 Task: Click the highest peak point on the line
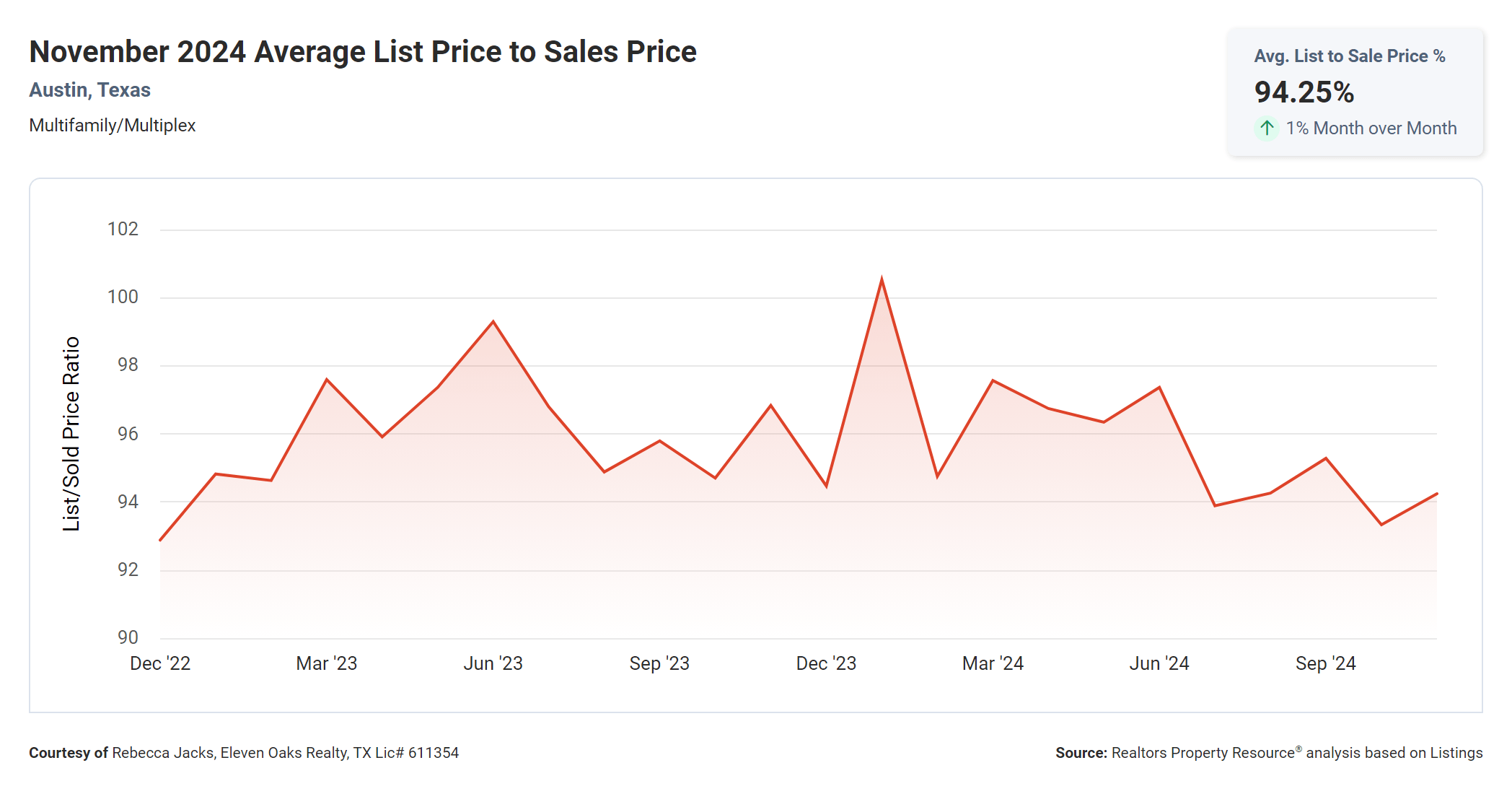pyautogui.click(x=882, y=279)
